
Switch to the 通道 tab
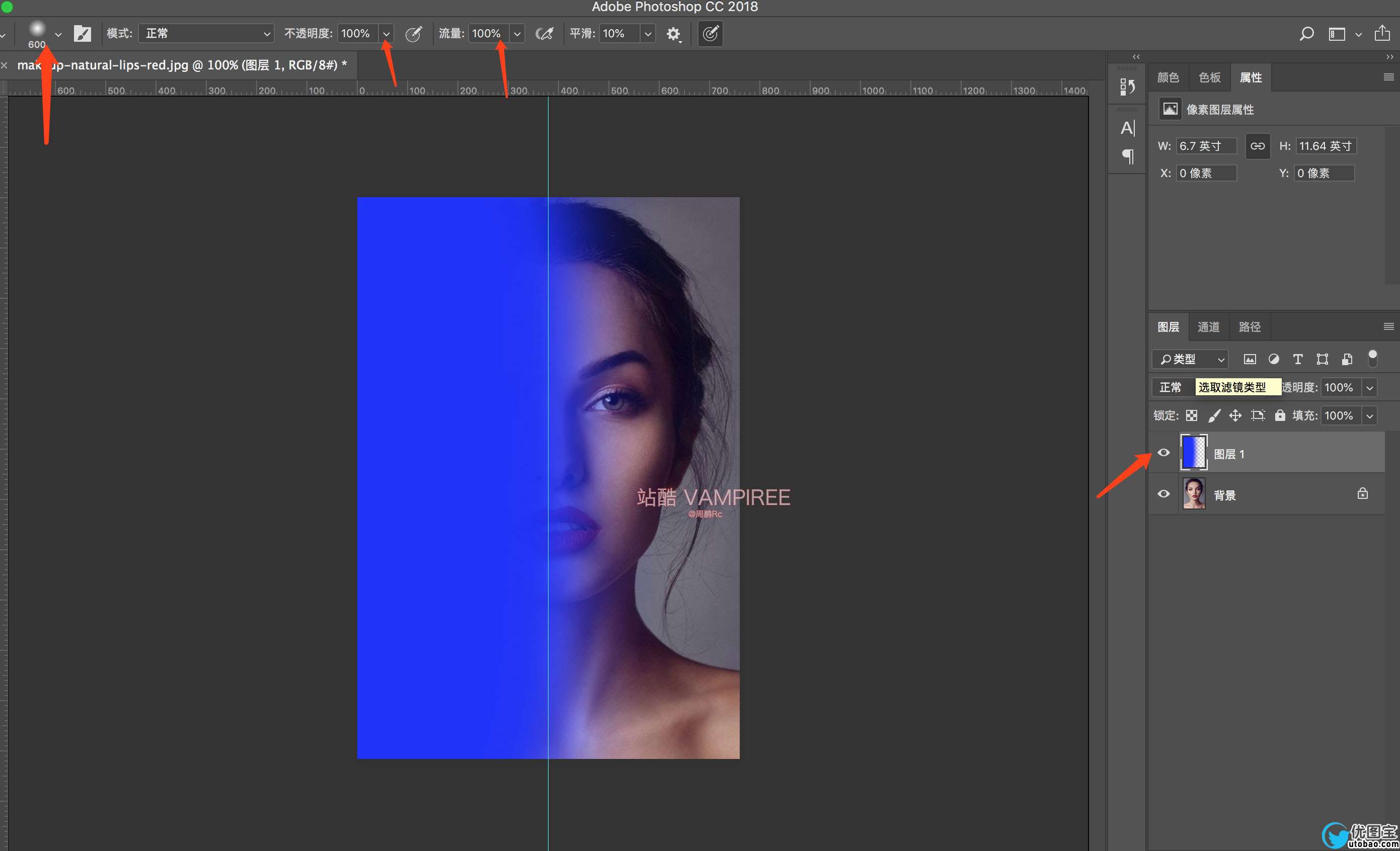point(1209,327)
